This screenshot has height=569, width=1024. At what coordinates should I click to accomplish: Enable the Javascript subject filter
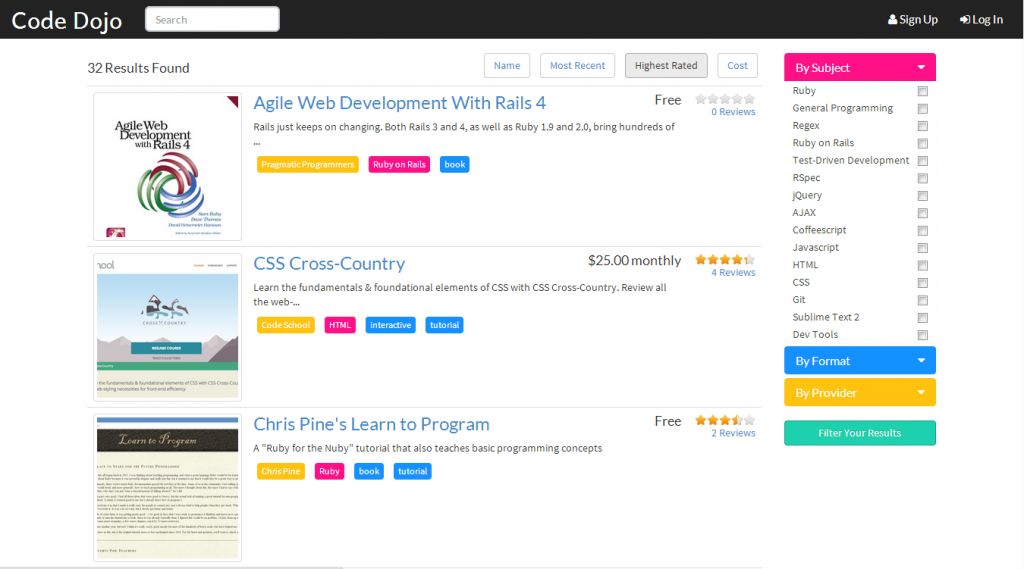click(923, 248)
